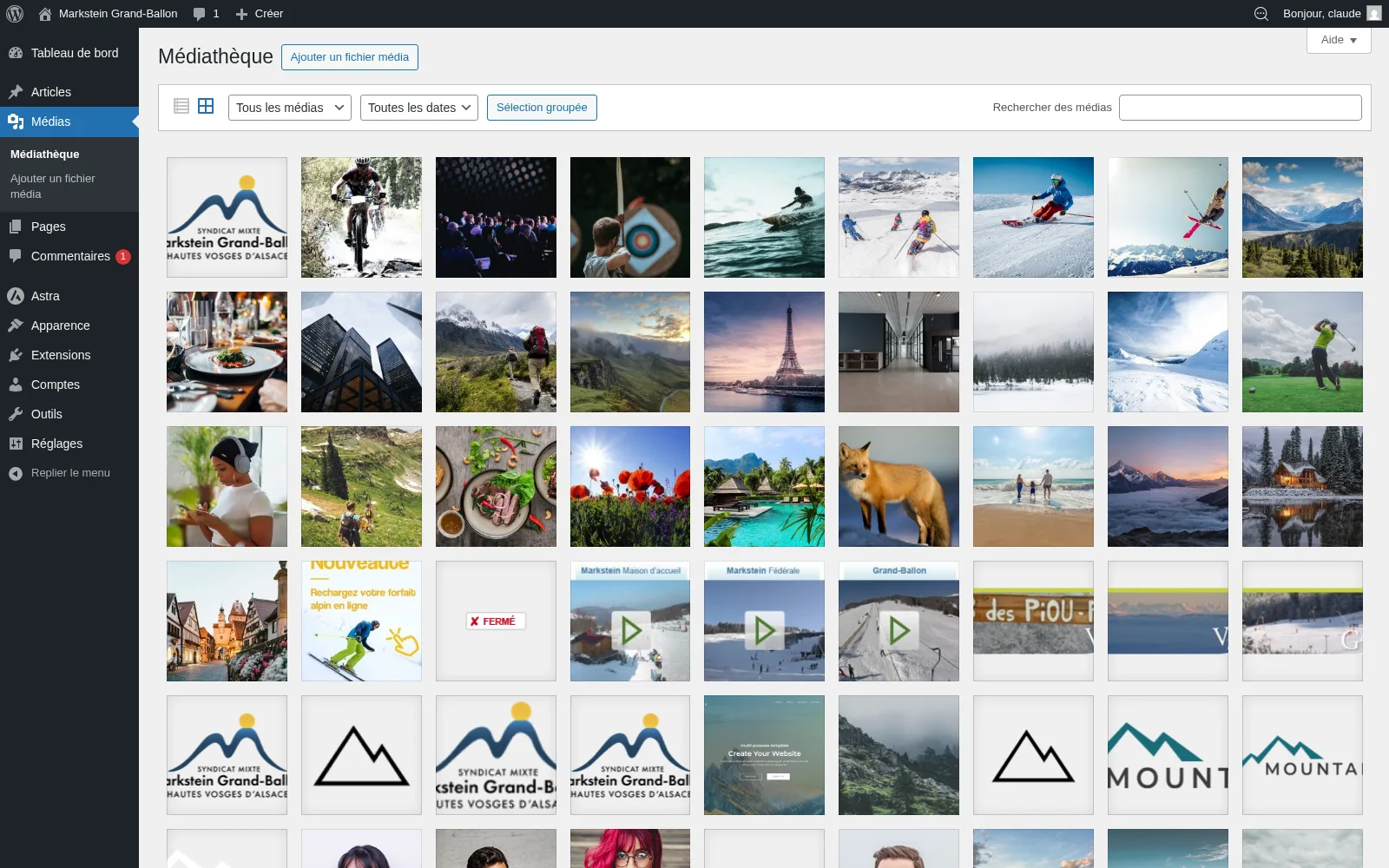Click the user avatar beside Bonjour, claude
The height and width of the screenshot is (868, 1389).
click(1374, 14)
